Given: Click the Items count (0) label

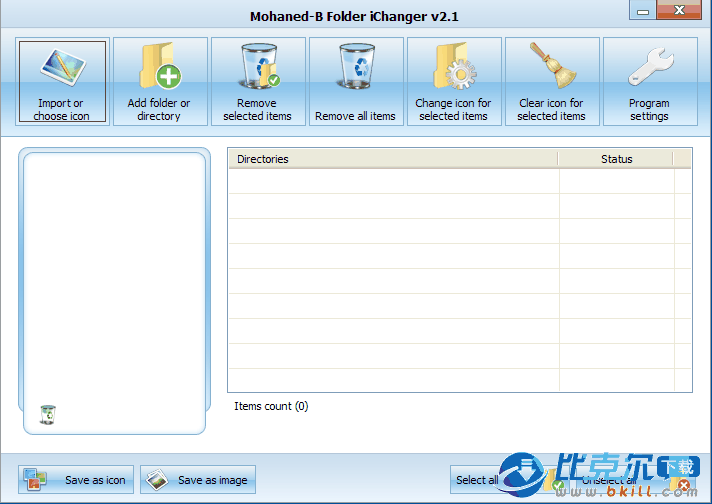Looking at the screenshot, I should [271, 406].
